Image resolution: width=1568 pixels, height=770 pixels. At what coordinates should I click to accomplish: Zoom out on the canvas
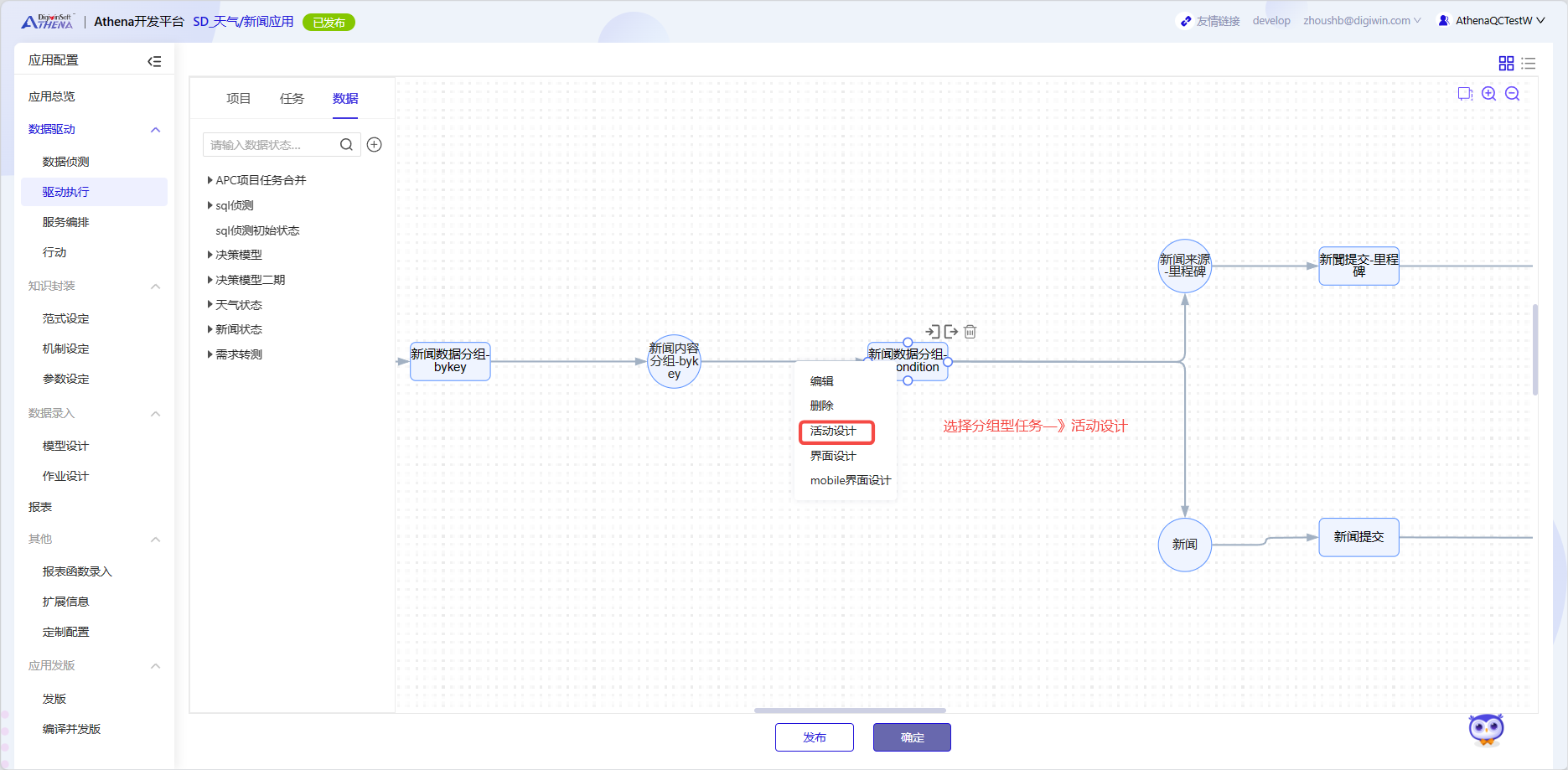[x=1512, y=94]
